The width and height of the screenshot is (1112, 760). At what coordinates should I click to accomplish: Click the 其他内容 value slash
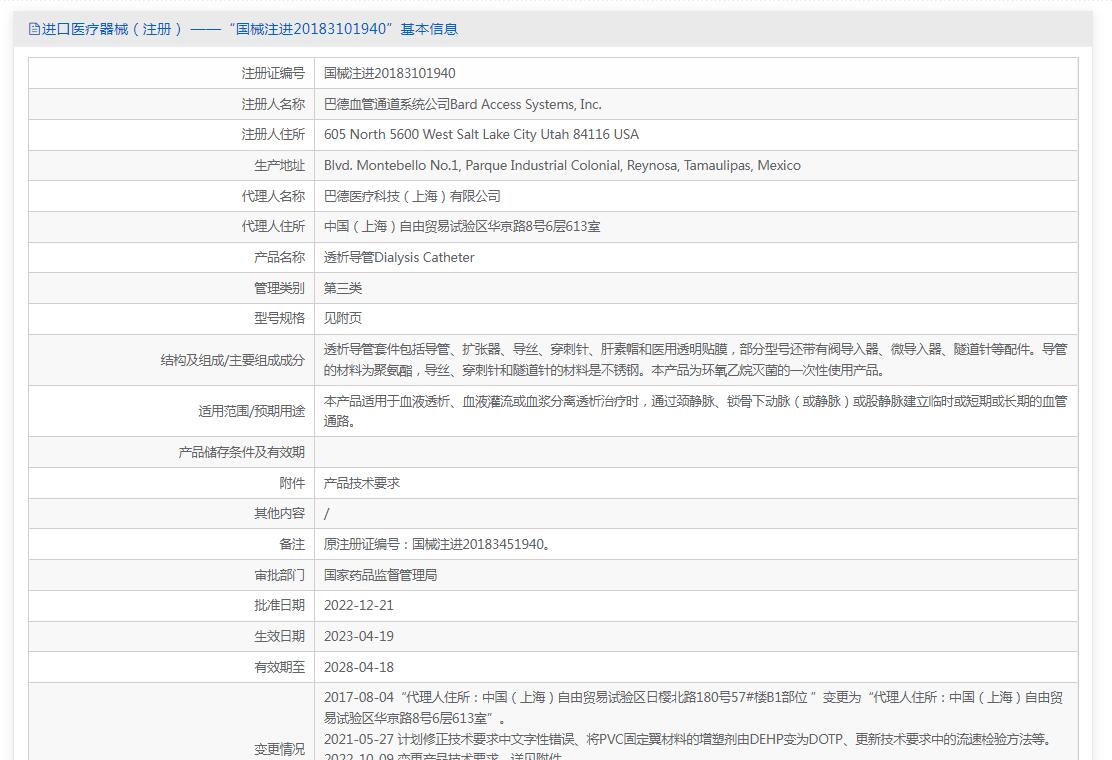tap(326, 513)
